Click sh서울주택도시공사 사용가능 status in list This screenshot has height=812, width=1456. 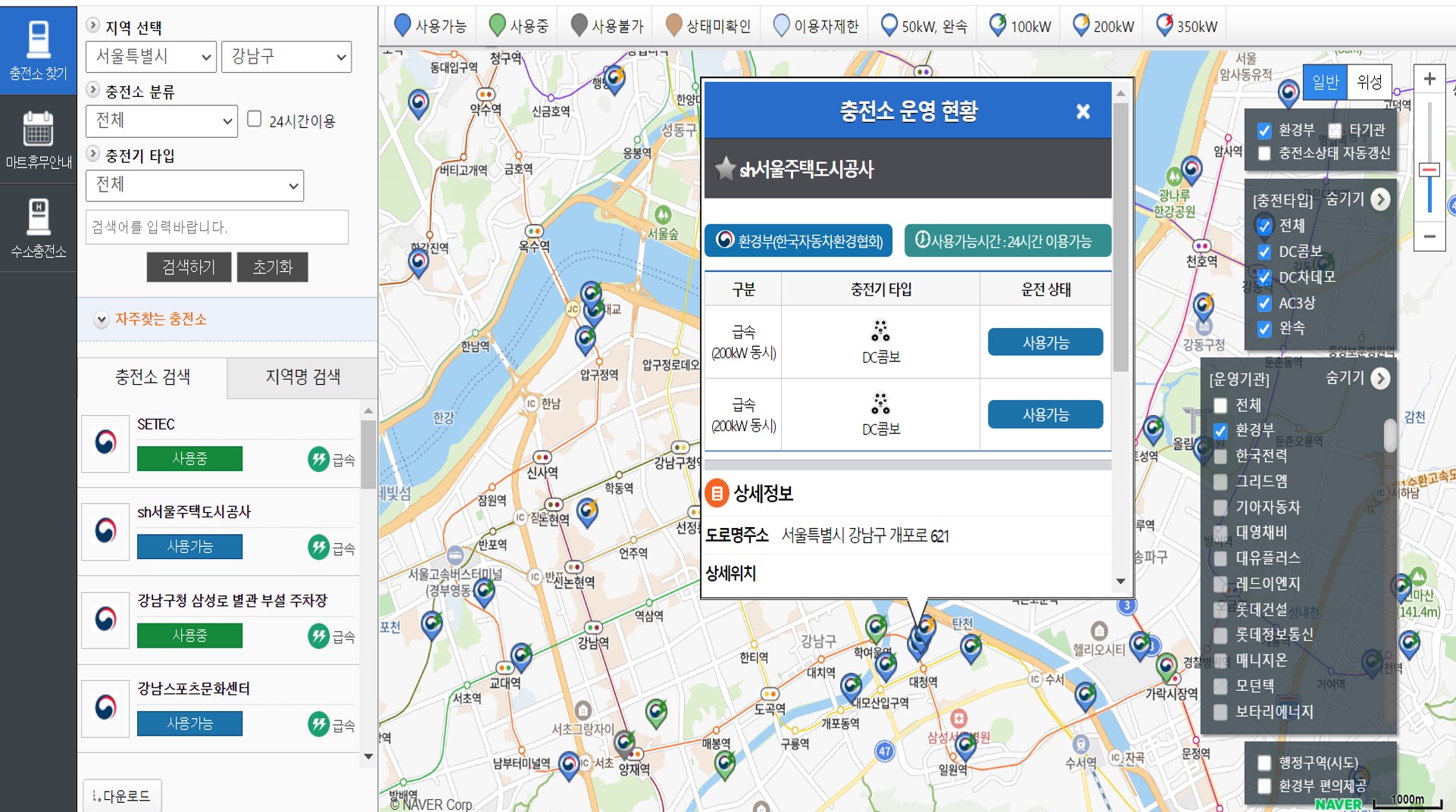point(189,546)
